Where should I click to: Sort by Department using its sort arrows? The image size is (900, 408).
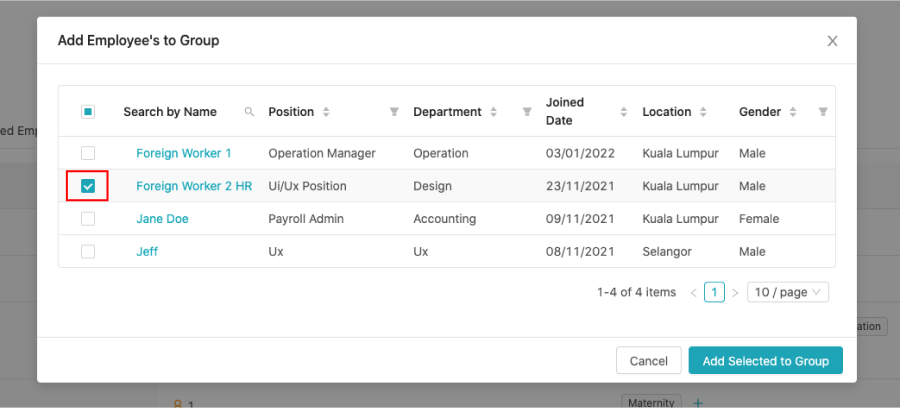tap(494, 112)
